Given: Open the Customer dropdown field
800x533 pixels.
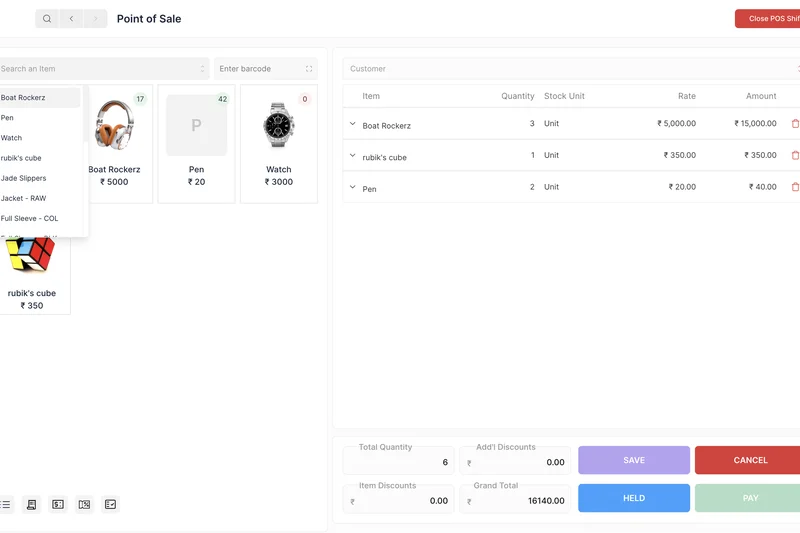Looking at the screenshot, I should (x=572, y=69).
